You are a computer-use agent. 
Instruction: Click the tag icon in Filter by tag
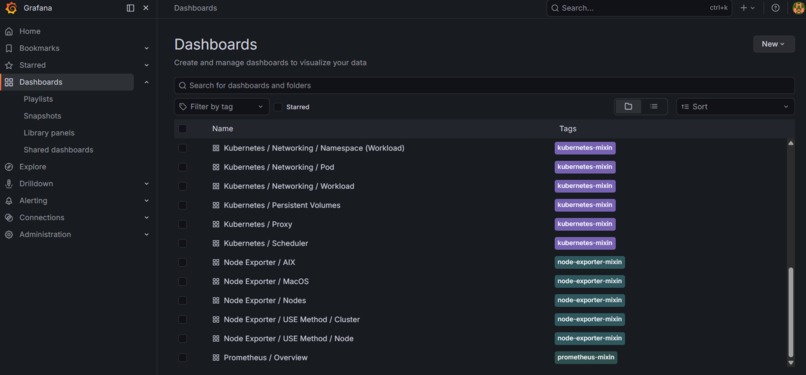coord(183,107)
